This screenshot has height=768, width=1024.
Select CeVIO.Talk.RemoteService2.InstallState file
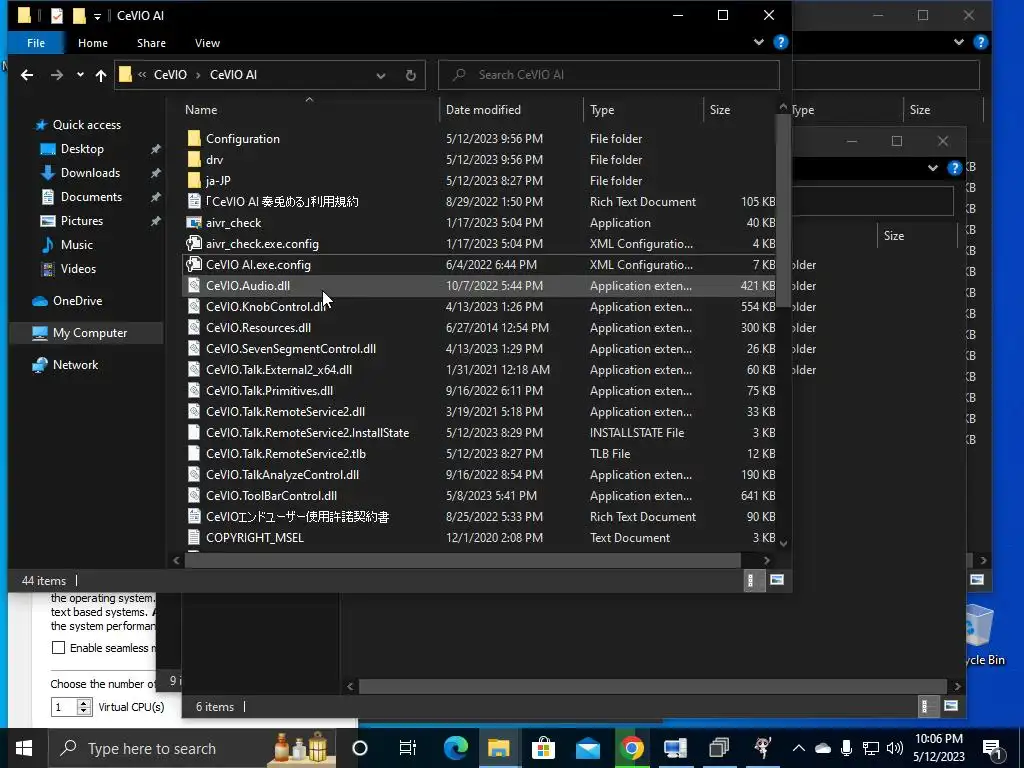click(x=307, y=432)
